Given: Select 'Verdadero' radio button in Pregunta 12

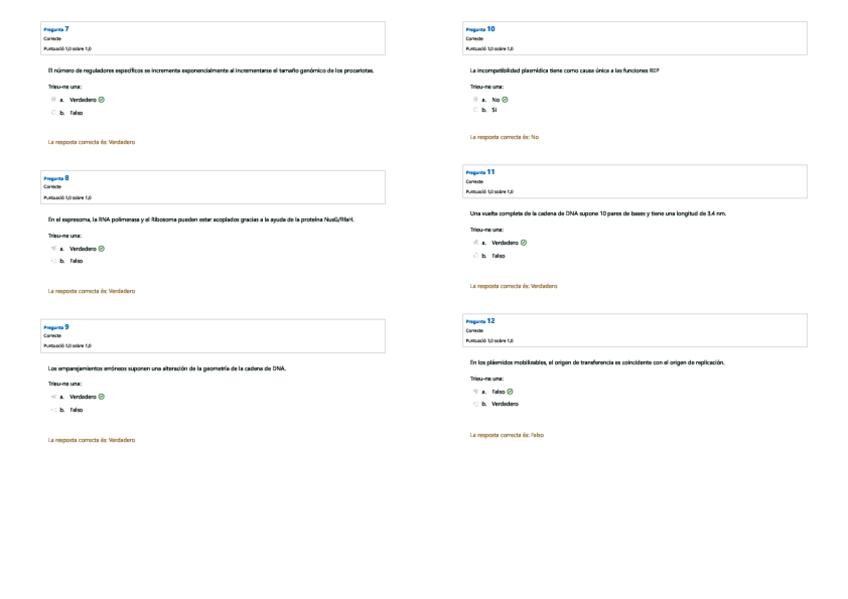Looking at the screenshot, I should [475, 404].
